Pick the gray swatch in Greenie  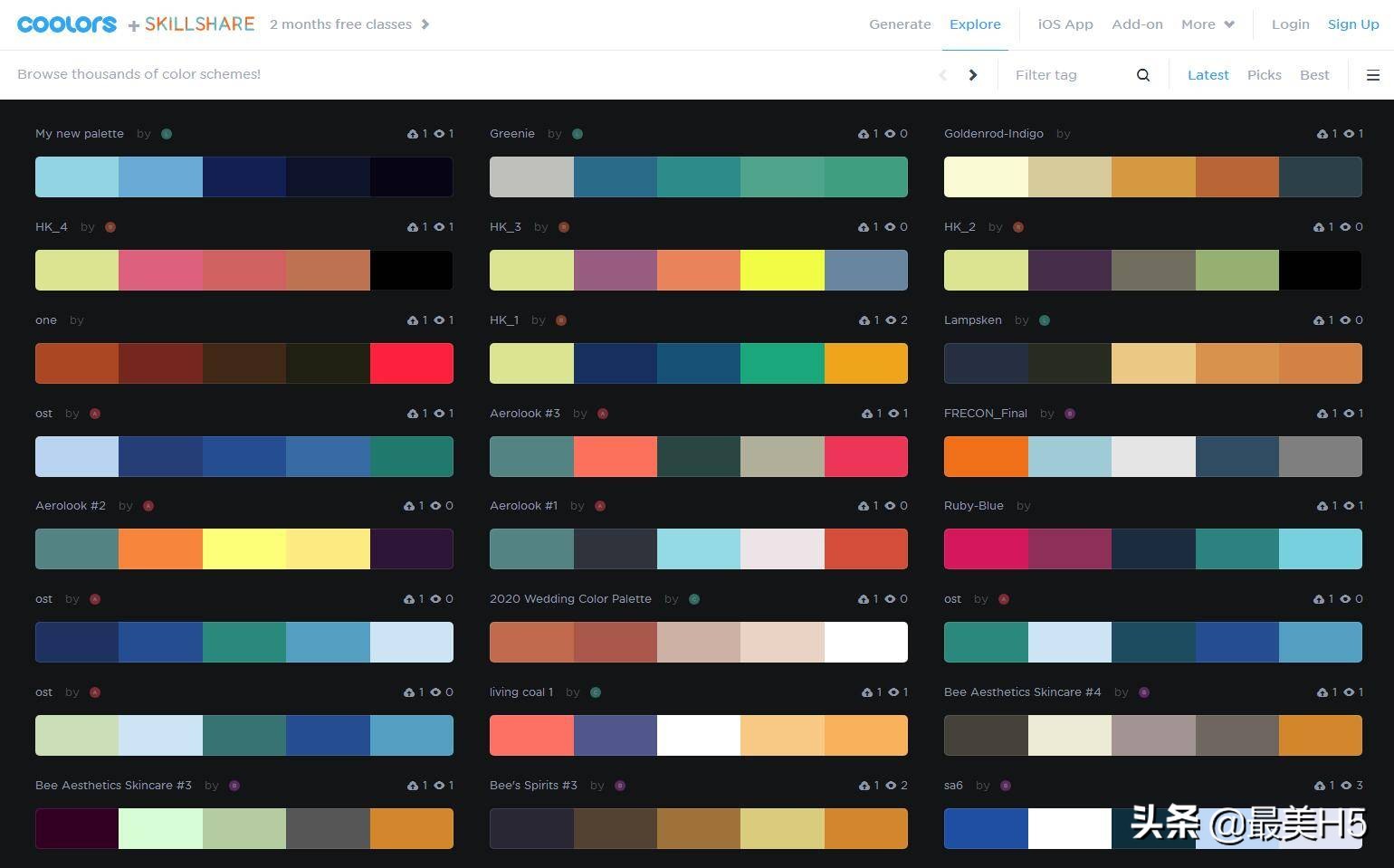coord(531,176)
